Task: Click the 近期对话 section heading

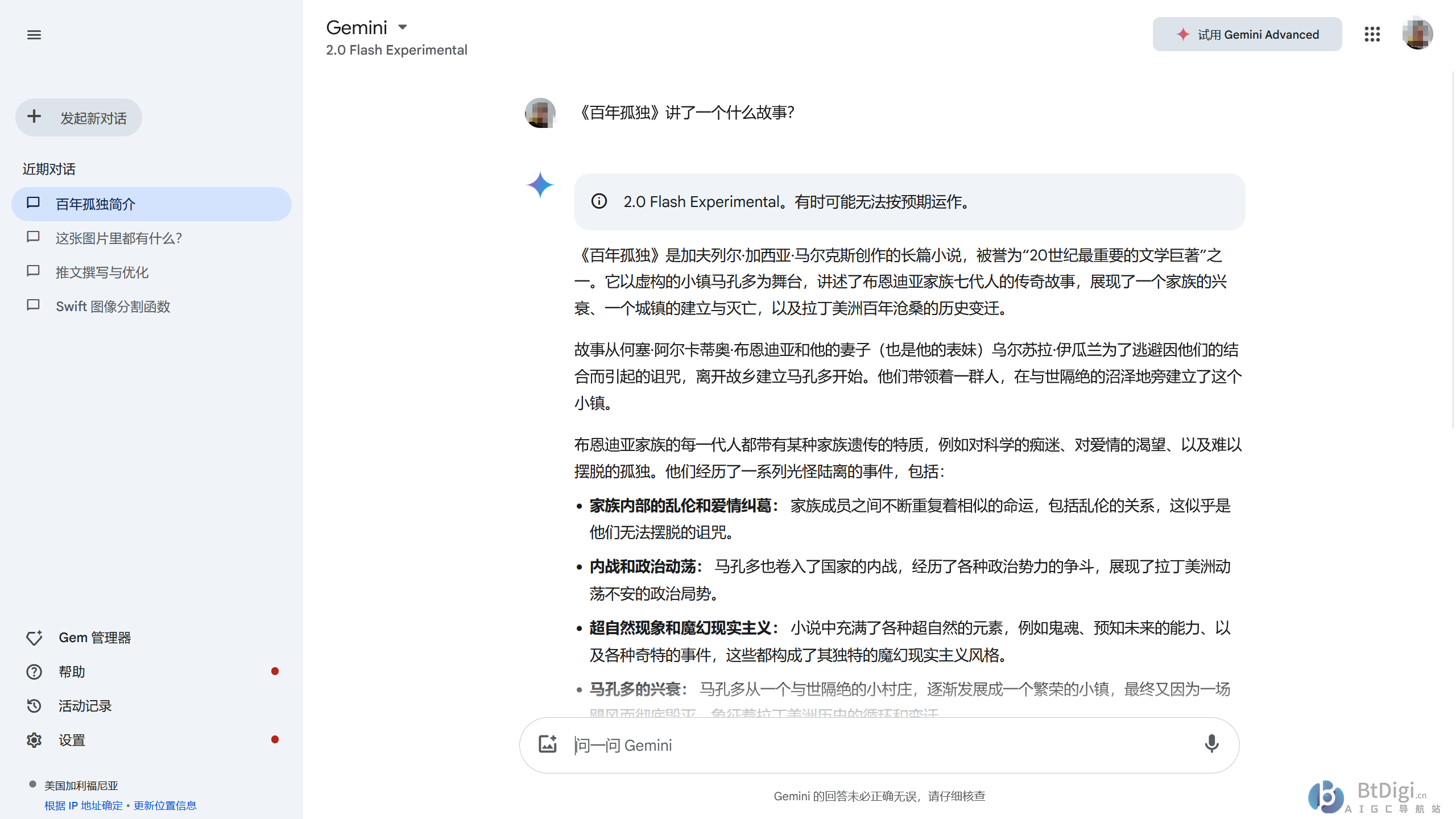Action: pyautogui.click(x=49, y=169)
